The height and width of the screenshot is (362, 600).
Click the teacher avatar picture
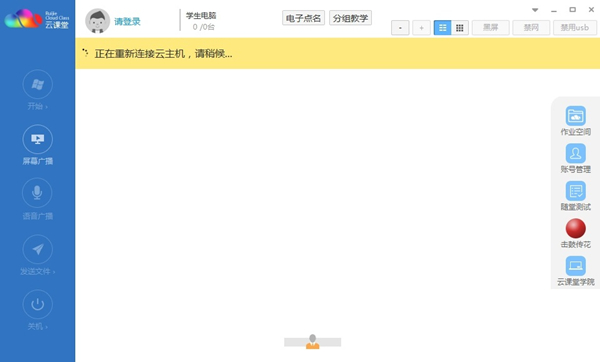97,21
